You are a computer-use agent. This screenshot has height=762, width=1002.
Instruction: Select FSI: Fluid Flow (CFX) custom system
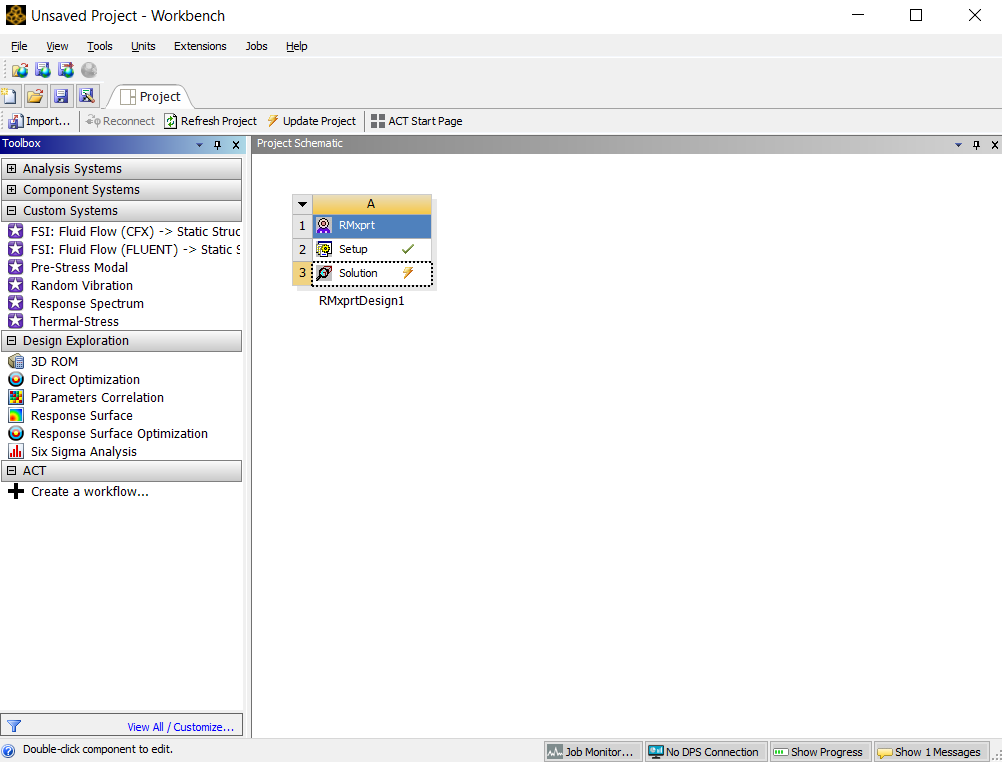point(124,231)
